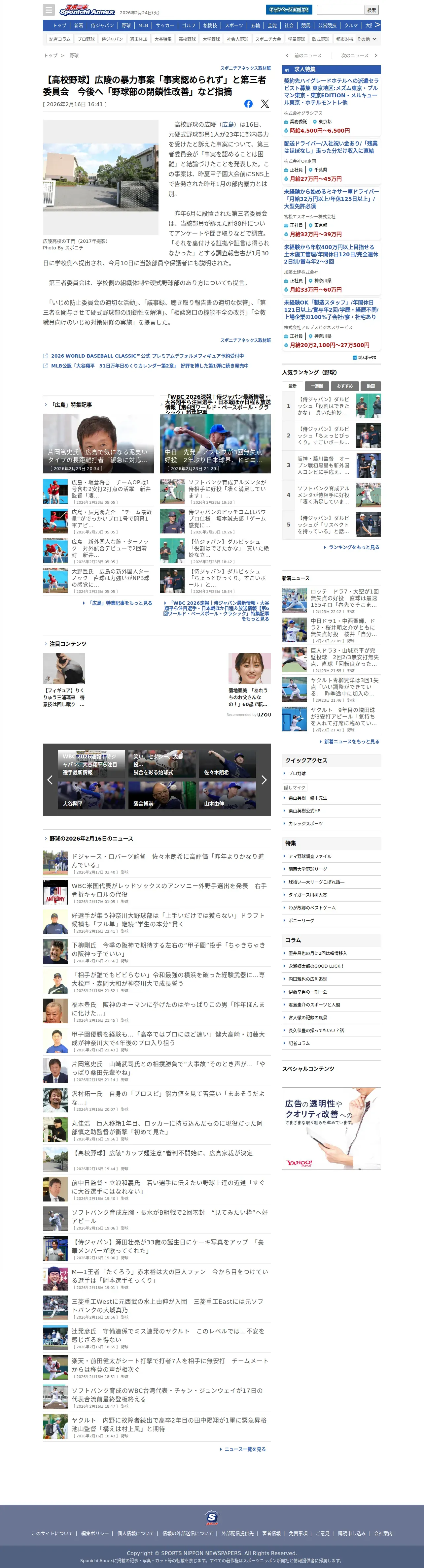Viewport: 424px width, 1568px height.
Task: Open 菊地亜美 recommended content thumbnail
Action: point(250,669)
